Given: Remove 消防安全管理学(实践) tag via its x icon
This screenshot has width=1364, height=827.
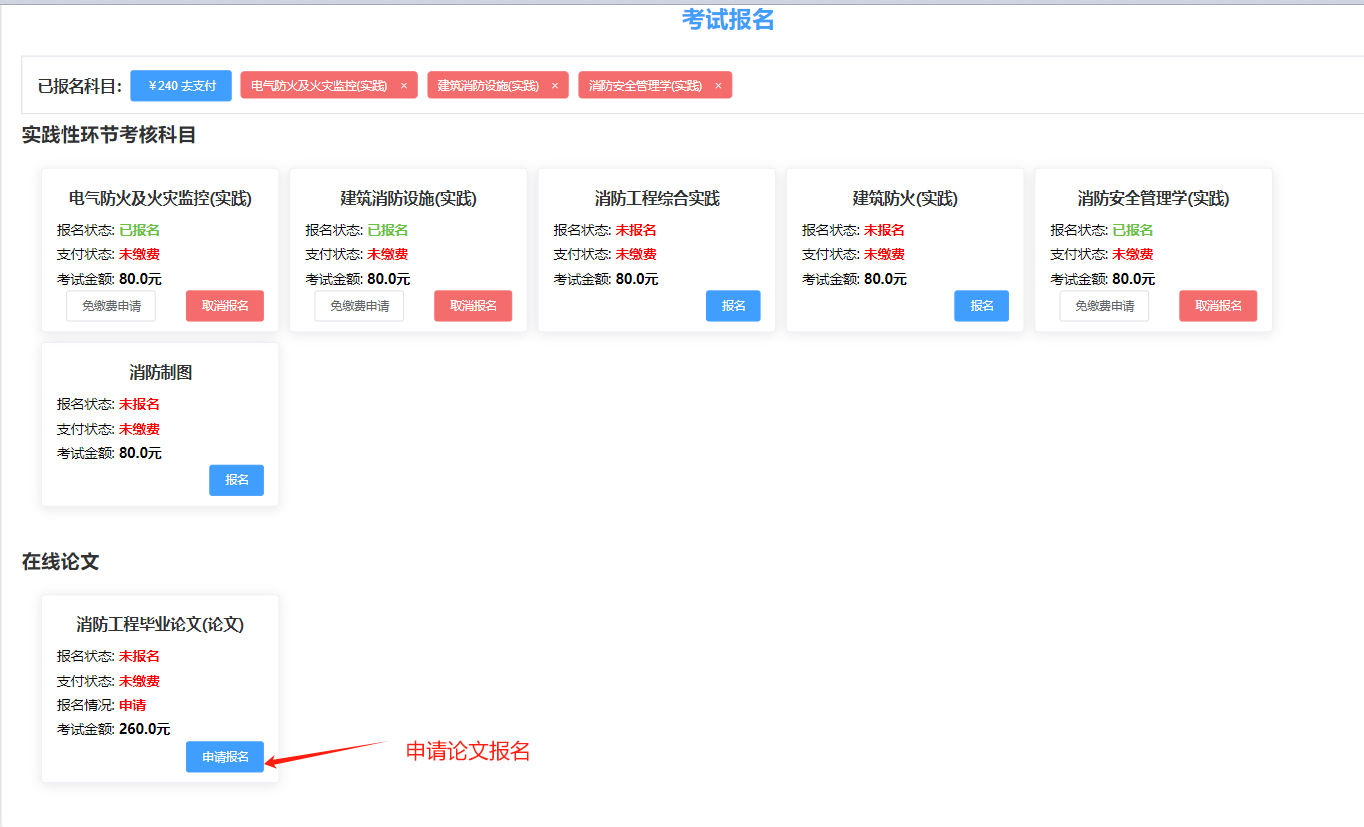Looking at the screenshot, I should [718, 86].
